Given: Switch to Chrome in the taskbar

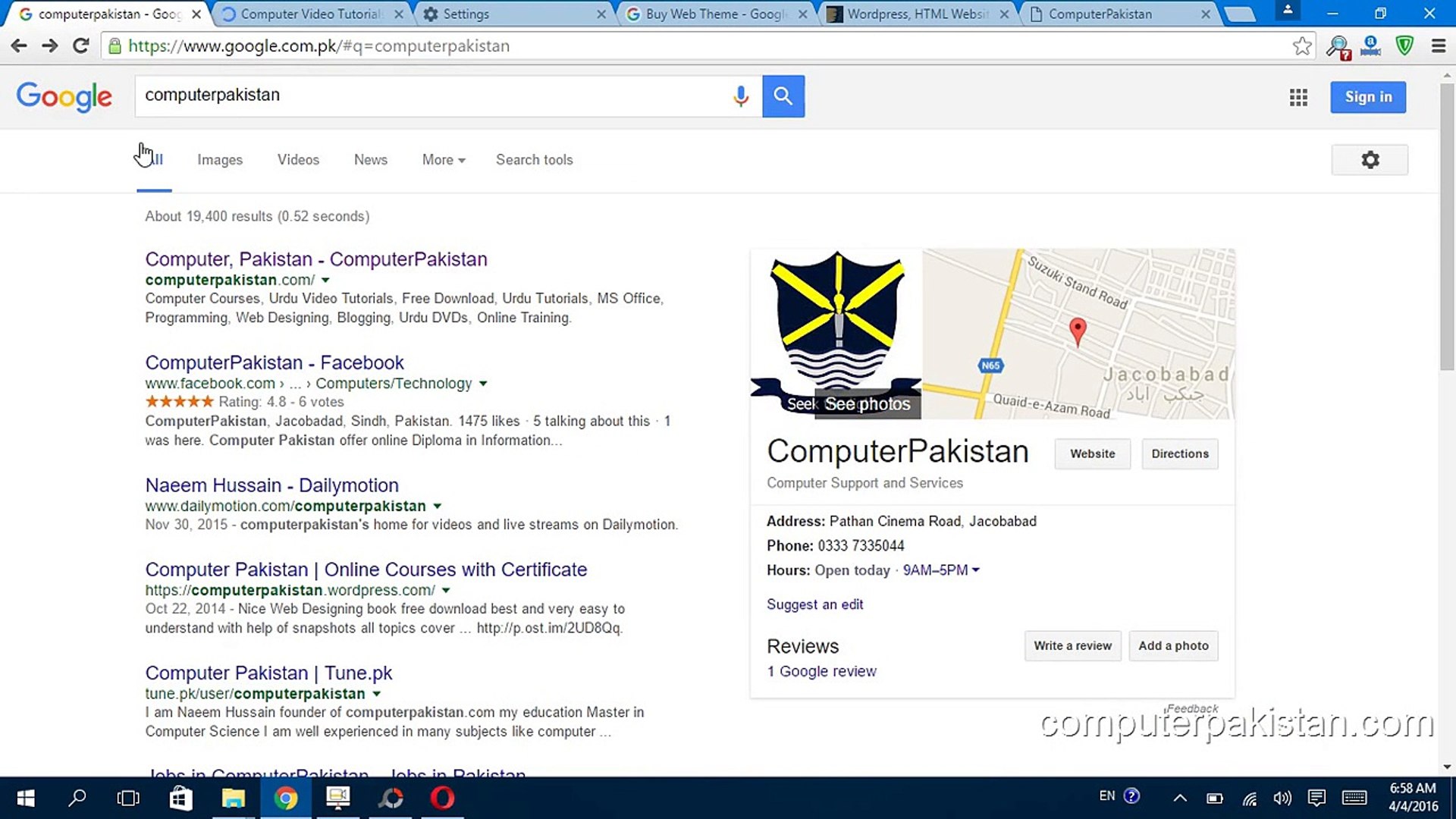Looking at the screenshot, I should (x=286, y=798).
